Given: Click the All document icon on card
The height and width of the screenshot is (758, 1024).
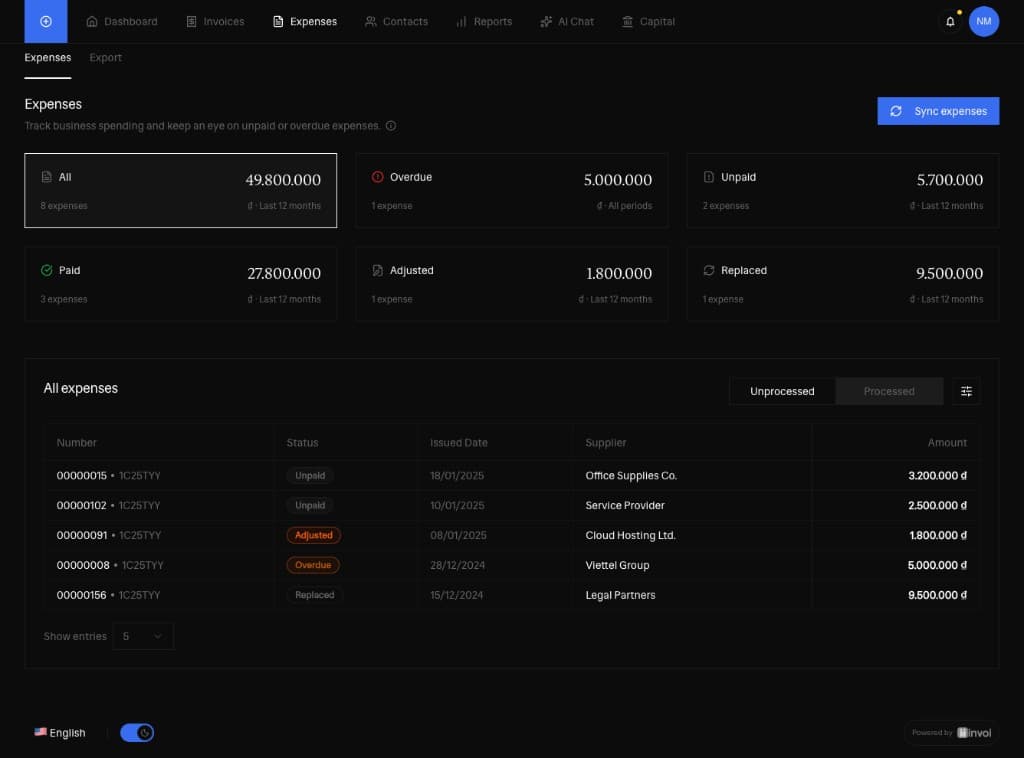Looking at the screenshot, I should coord(46,177).
